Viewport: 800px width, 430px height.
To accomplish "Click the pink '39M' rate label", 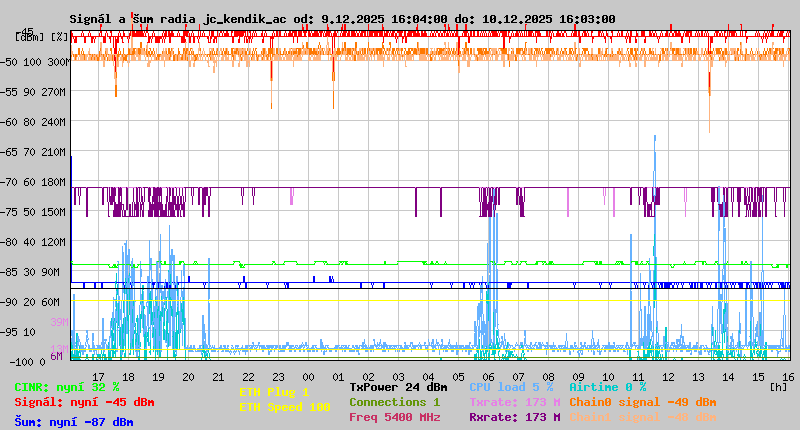I will pos(59,322).
